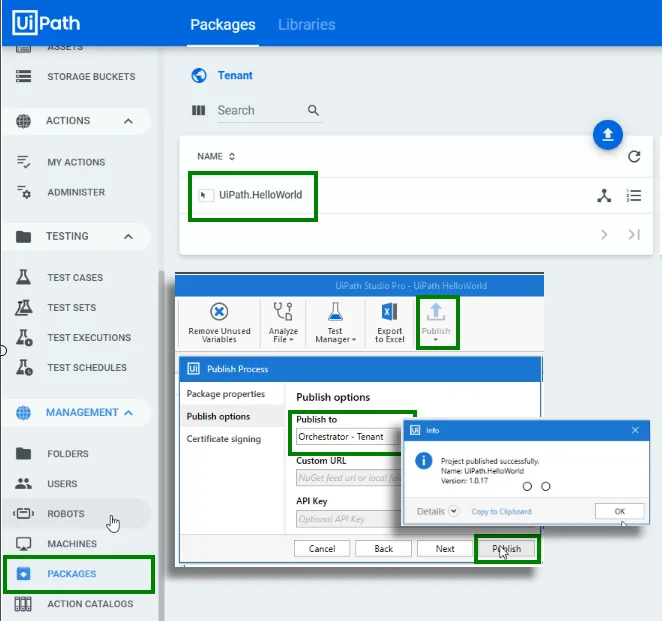Click the Test Executions icon
Viewport: 662px width, 621px height.
(x=24, y=338)
